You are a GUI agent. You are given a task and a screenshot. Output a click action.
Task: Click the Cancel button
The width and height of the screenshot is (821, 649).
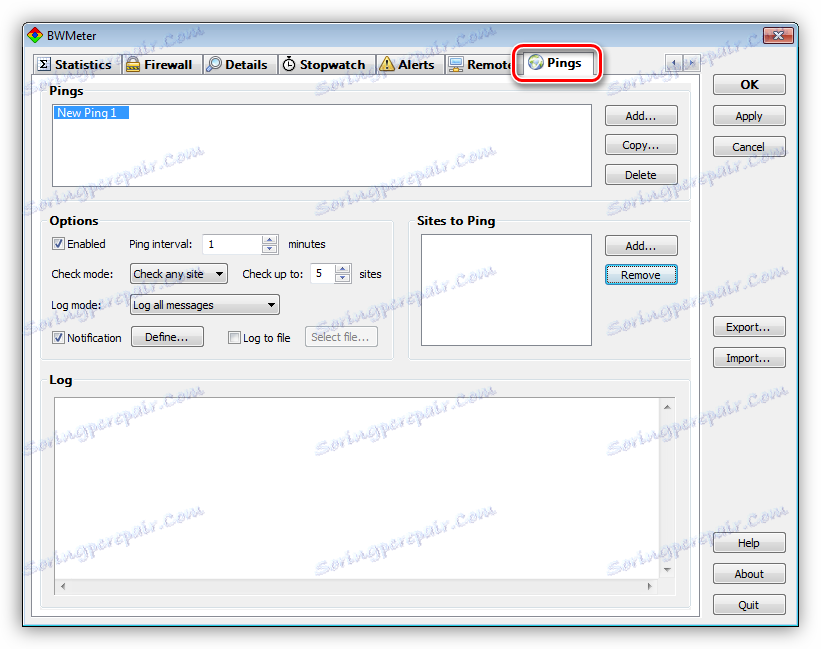coord(749,147)
